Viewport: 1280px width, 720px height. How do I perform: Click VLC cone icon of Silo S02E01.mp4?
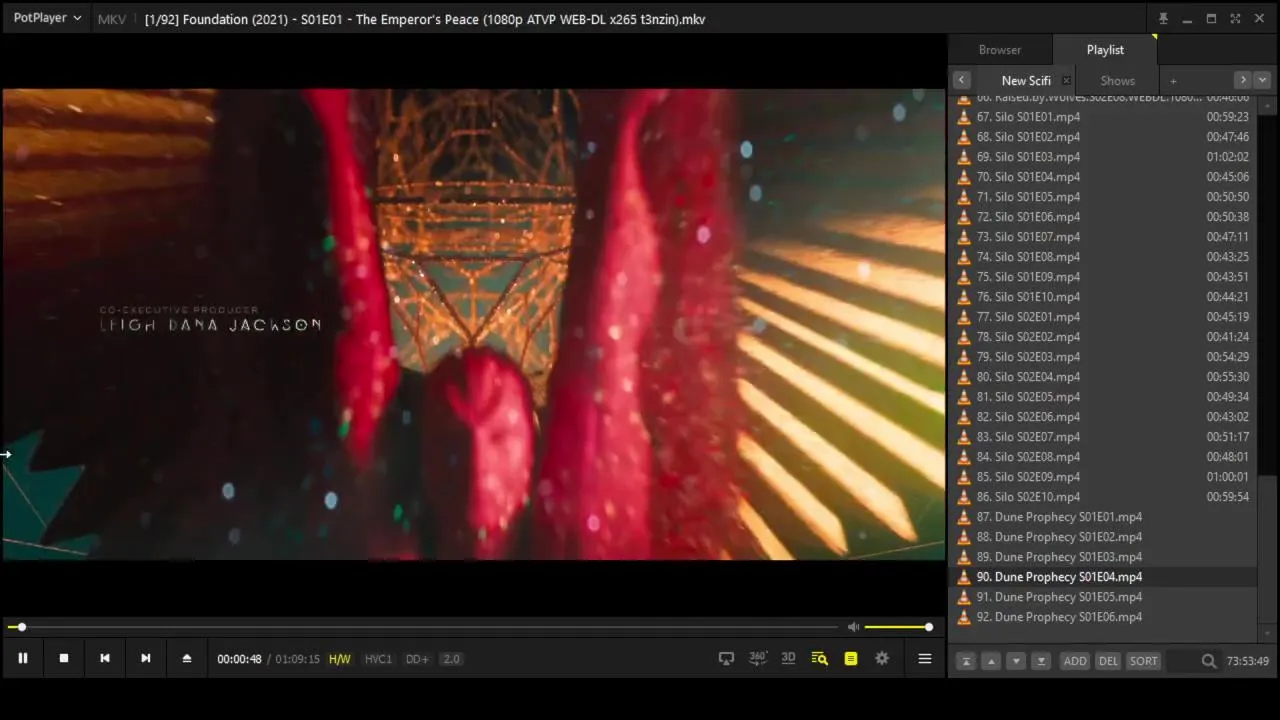click(964, 317)
